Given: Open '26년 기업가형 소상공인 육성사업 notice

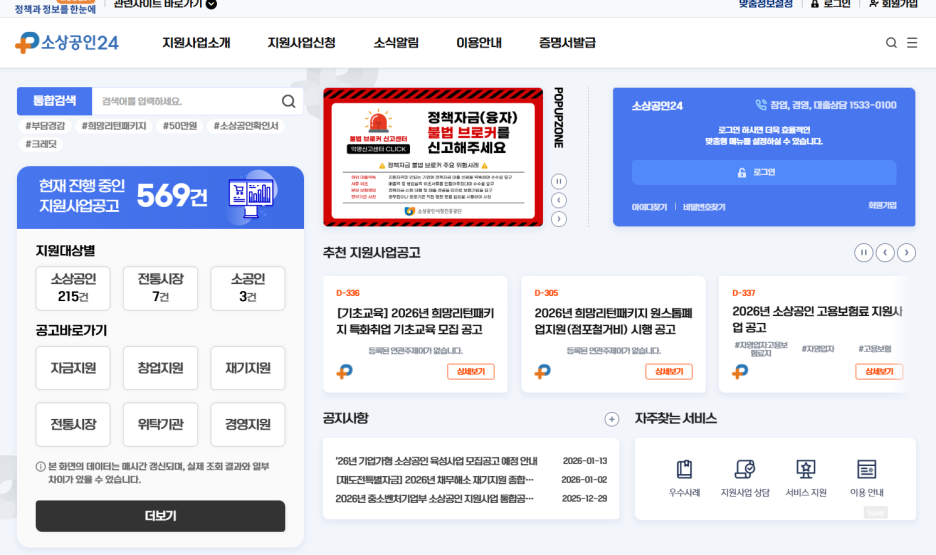Looking at the screenshot, I should click(436, 461).
